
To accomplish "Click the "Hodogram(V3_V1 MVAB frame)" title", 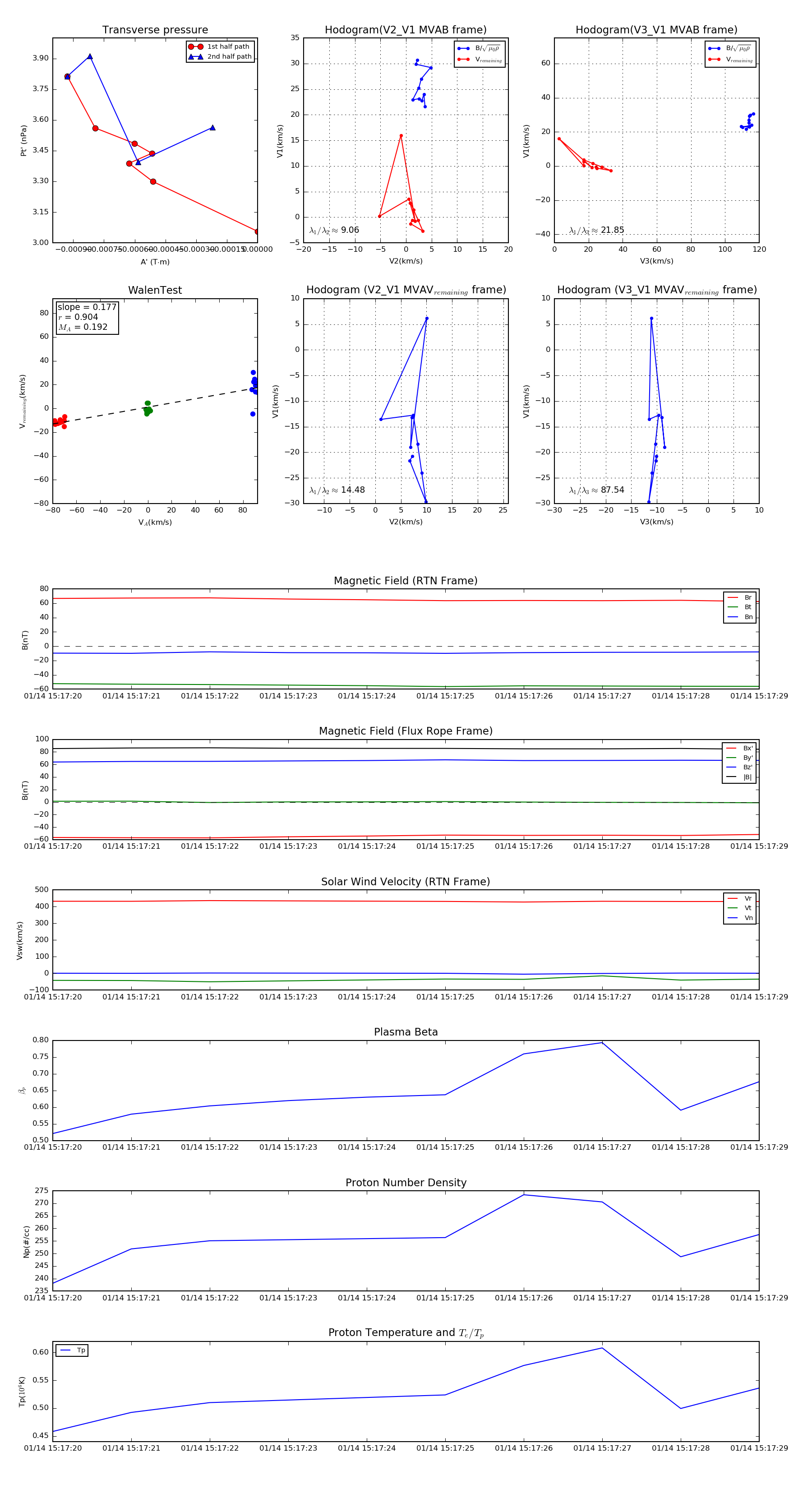I will point(656,30).
